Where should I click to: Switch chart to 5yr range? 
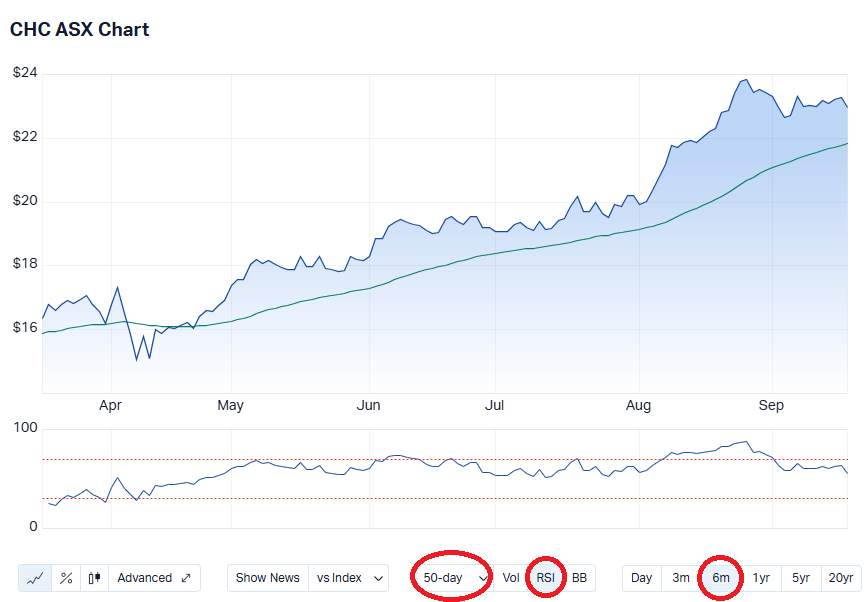point(801,578)
